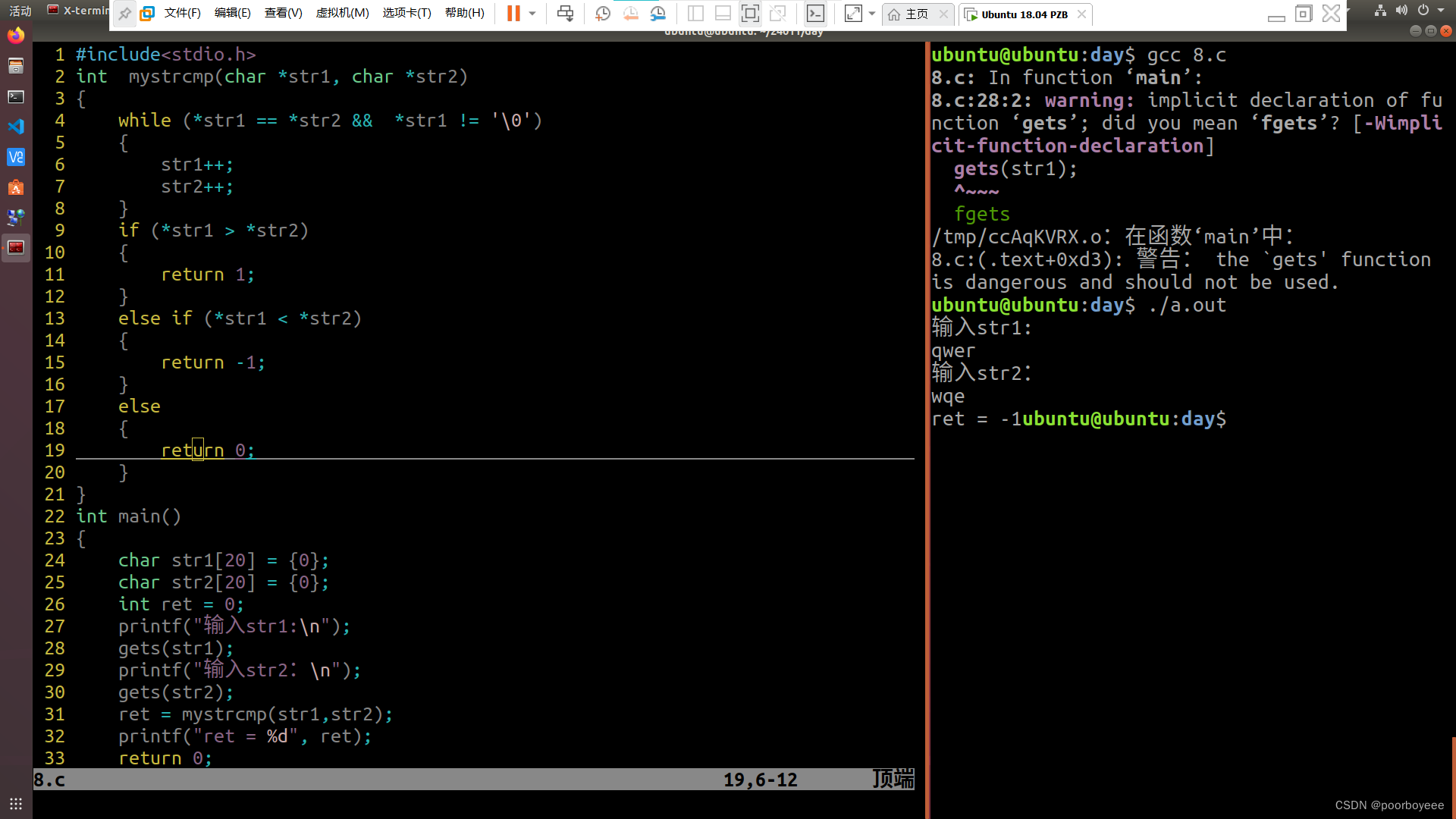Open the snapshot manager
Image resolution: width=1456 pixels, height=819 pixels.
pyautogui.click(x=657, y=13)
